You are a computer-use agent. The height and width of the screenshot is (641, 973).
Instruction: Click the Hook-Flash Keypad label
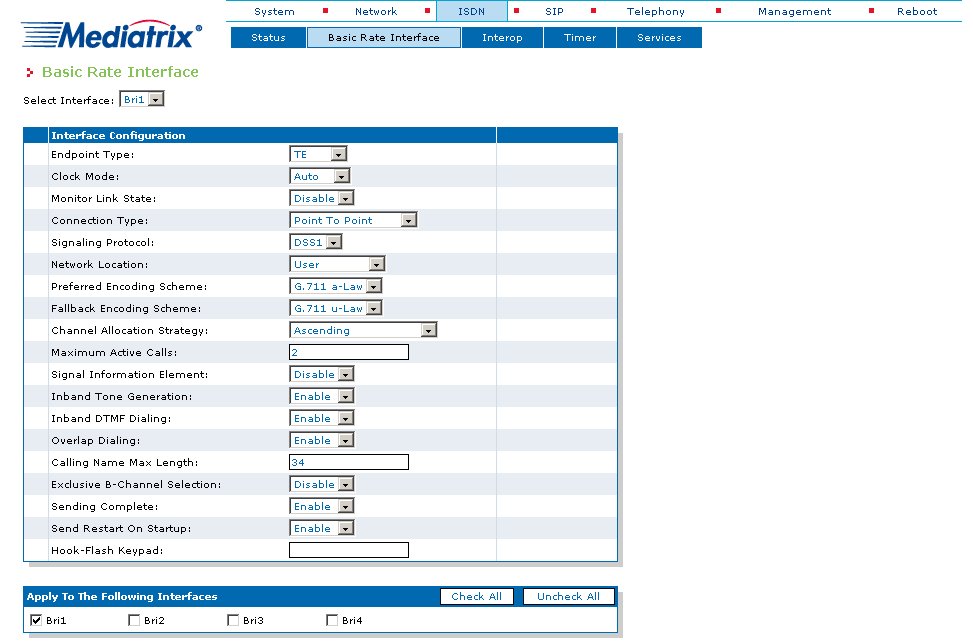107,550
